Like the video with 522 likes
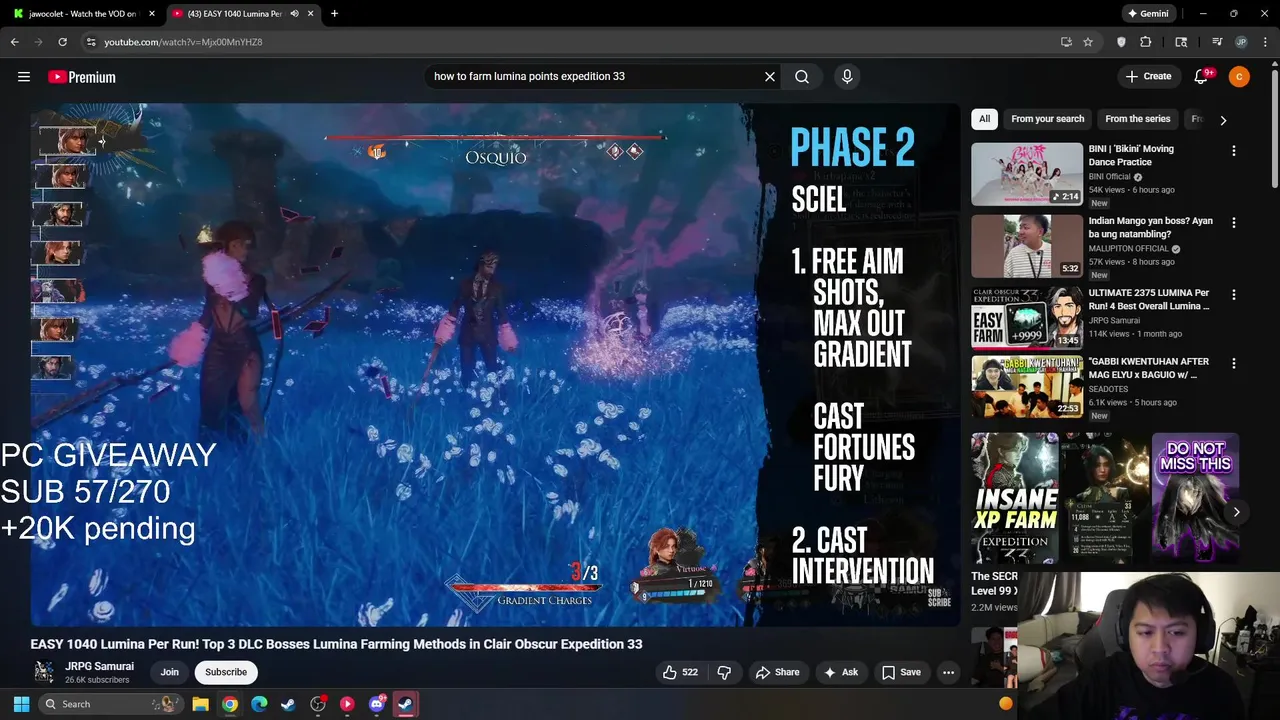Image resolution: width=1280 pixels, height=720 pixels. coord(680,672)
